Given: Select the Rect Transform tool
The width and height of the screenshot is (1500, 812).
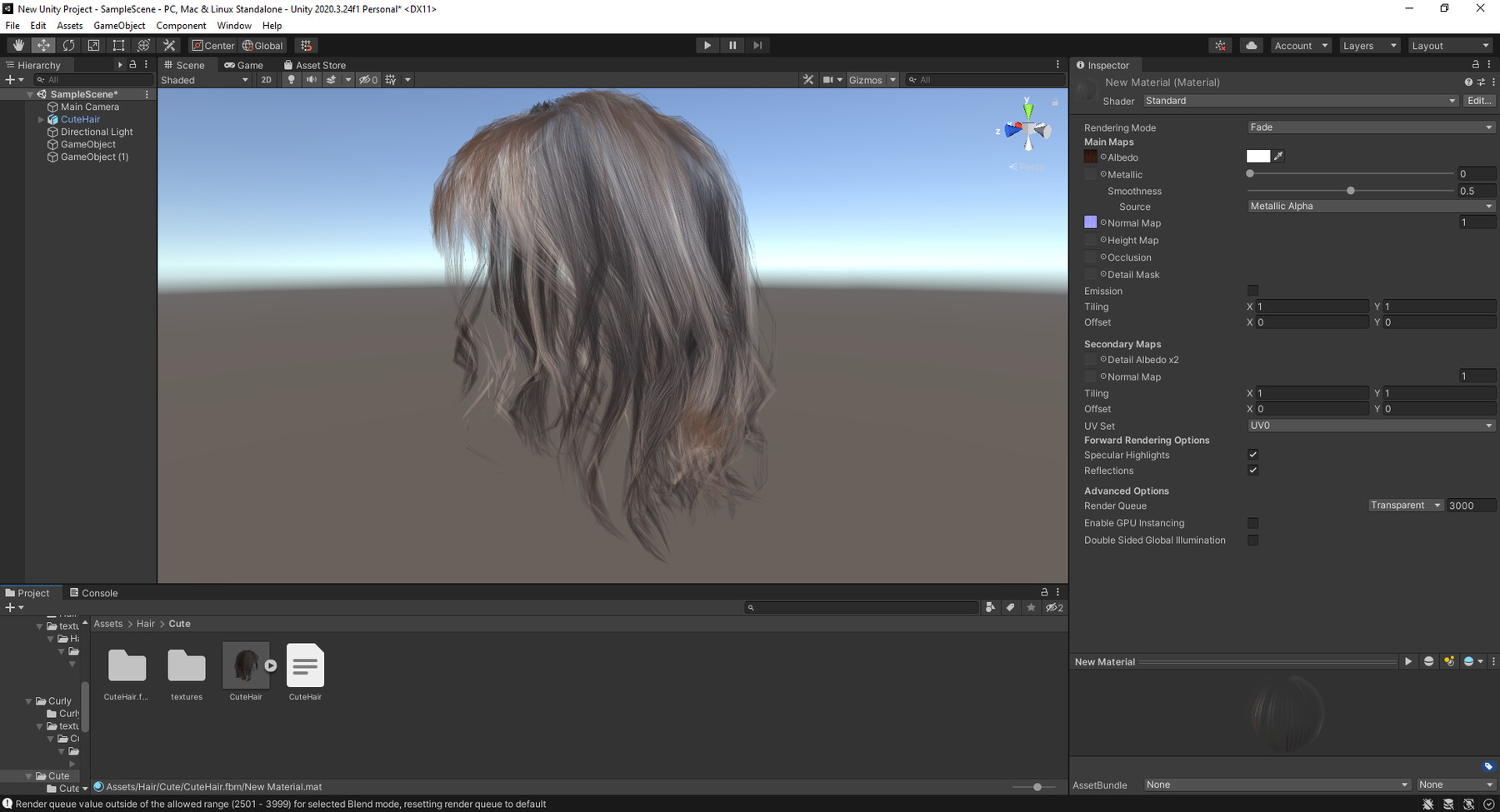Looking at the screenshot, I should [118, 46].
